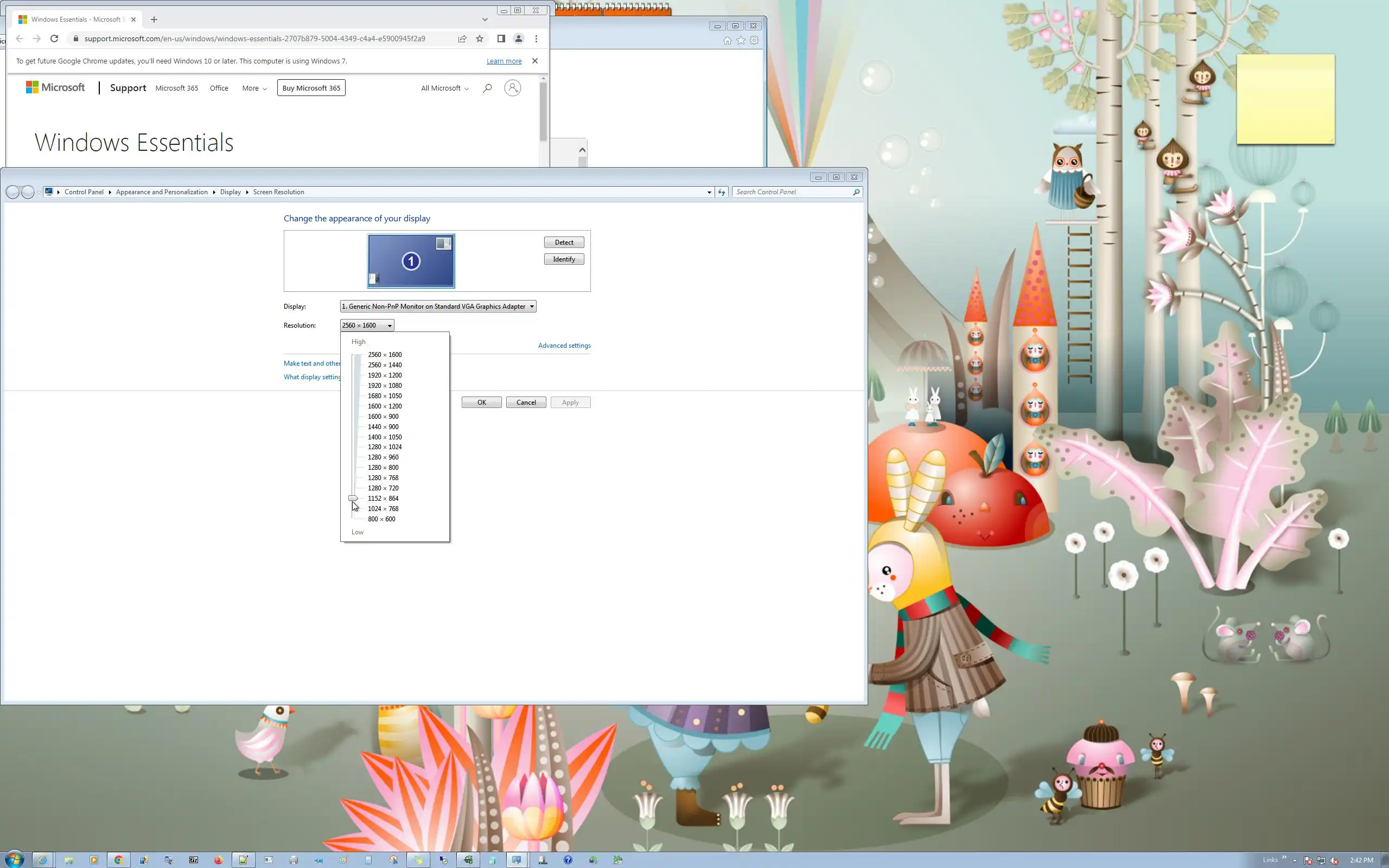The width and height of the screenshot is (1389, 868).
Task: Share this page using the share icon
Action: coord(462,39)
